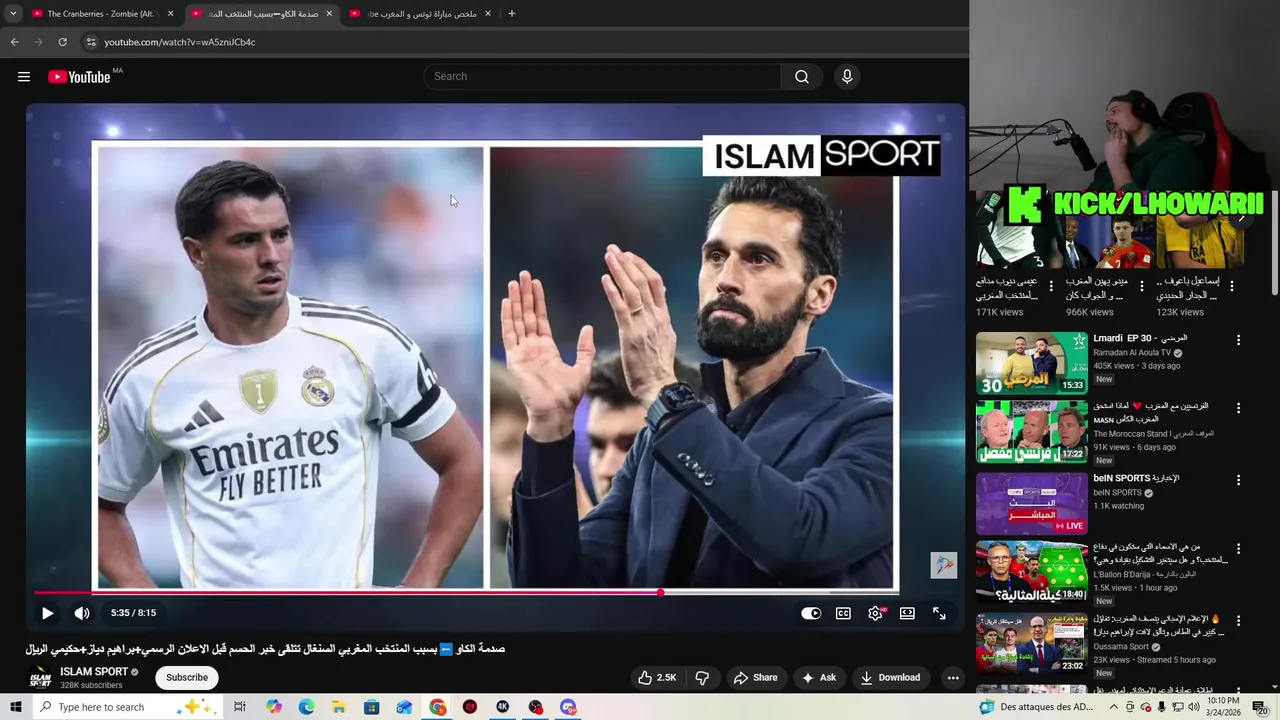Image resolution: width=1280 pixels, height=720 pixels.
Task: Toggle closed captions (CC) on video
Action: pos(843,613)
